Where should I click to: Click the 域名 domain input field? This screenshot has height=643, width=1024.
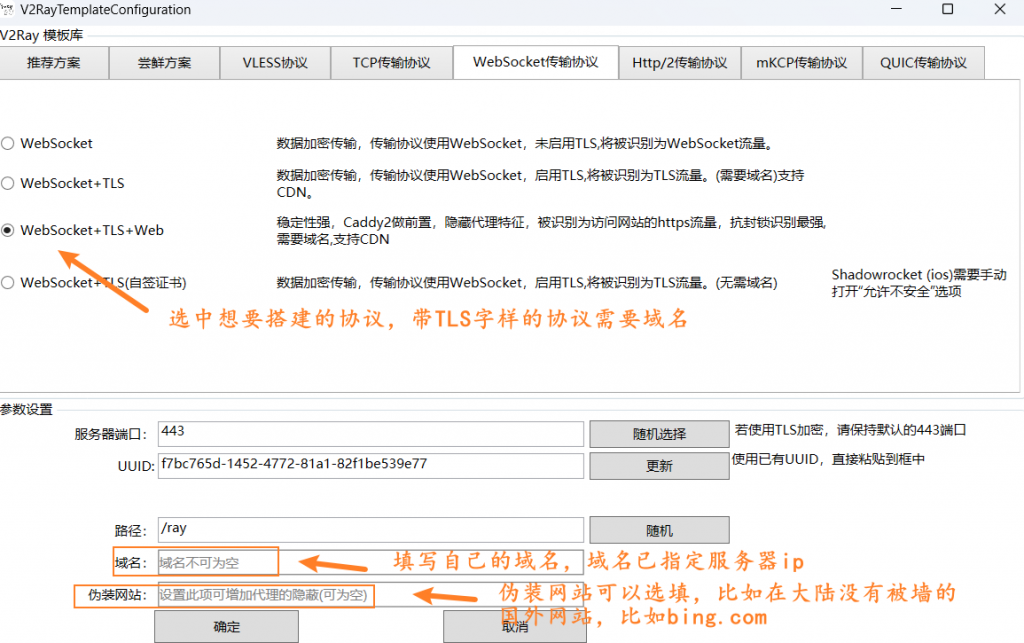click(x=370, y=563)
